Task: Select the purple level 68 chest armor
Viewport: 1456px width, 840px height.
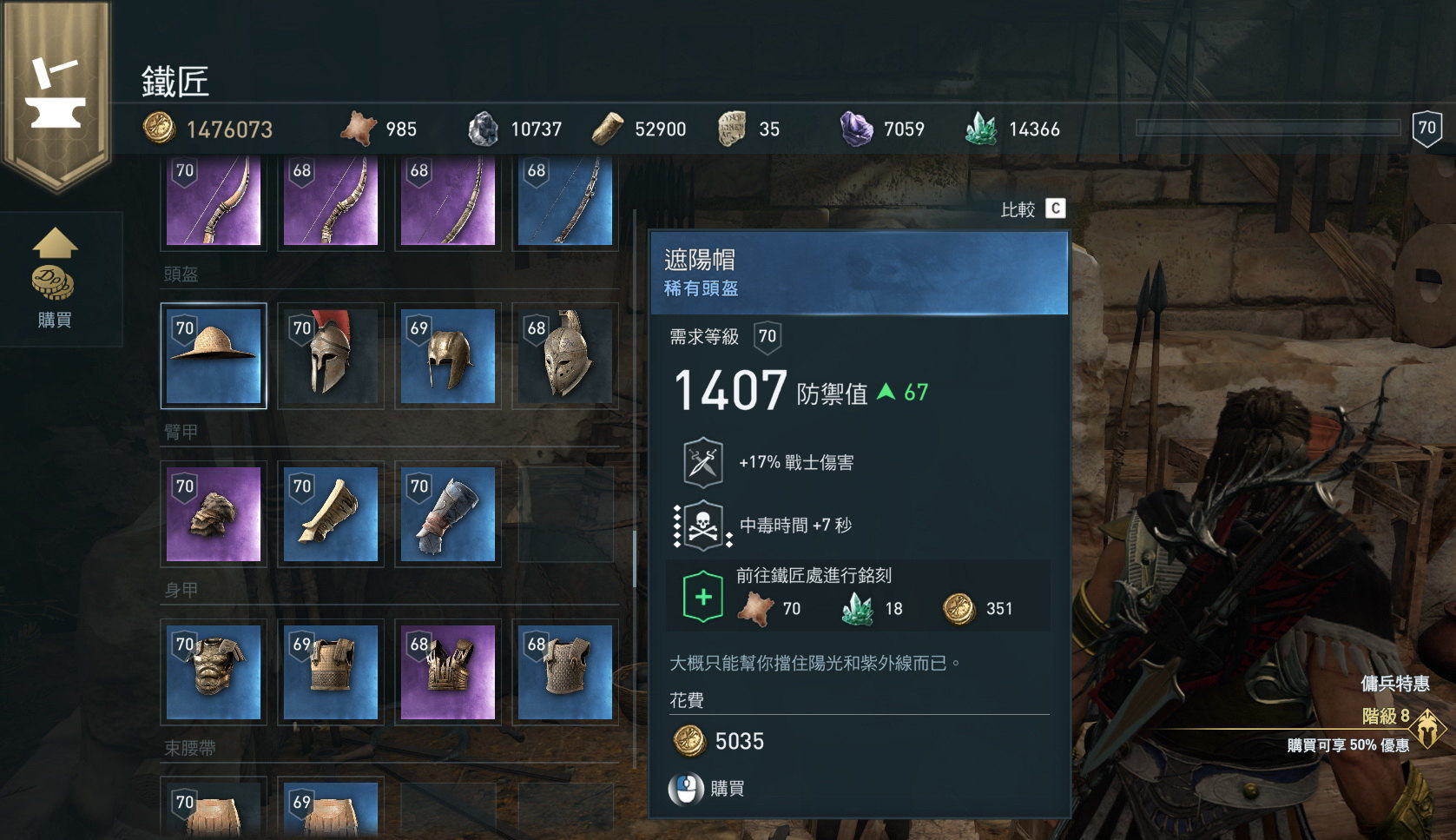Action: (x=448, y=672)
